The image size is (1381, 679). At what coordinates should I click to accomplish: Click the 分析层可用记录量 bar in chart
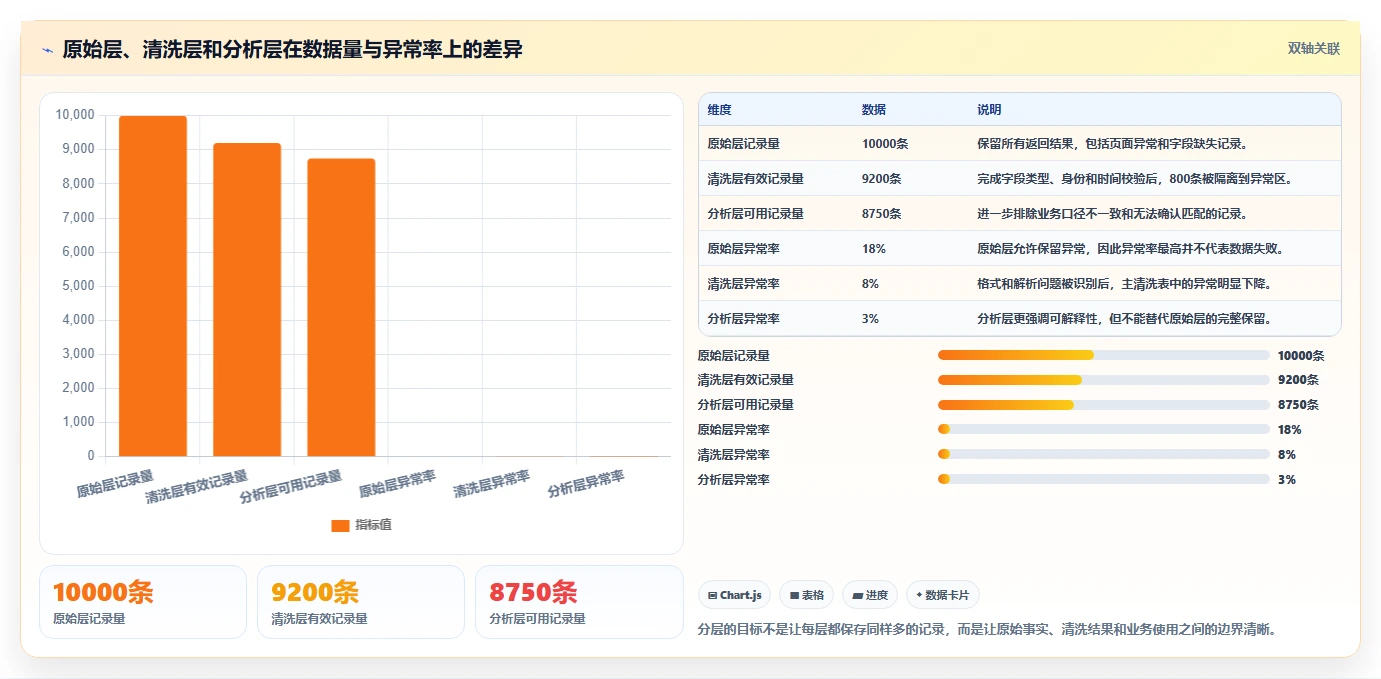coord(341,308)
